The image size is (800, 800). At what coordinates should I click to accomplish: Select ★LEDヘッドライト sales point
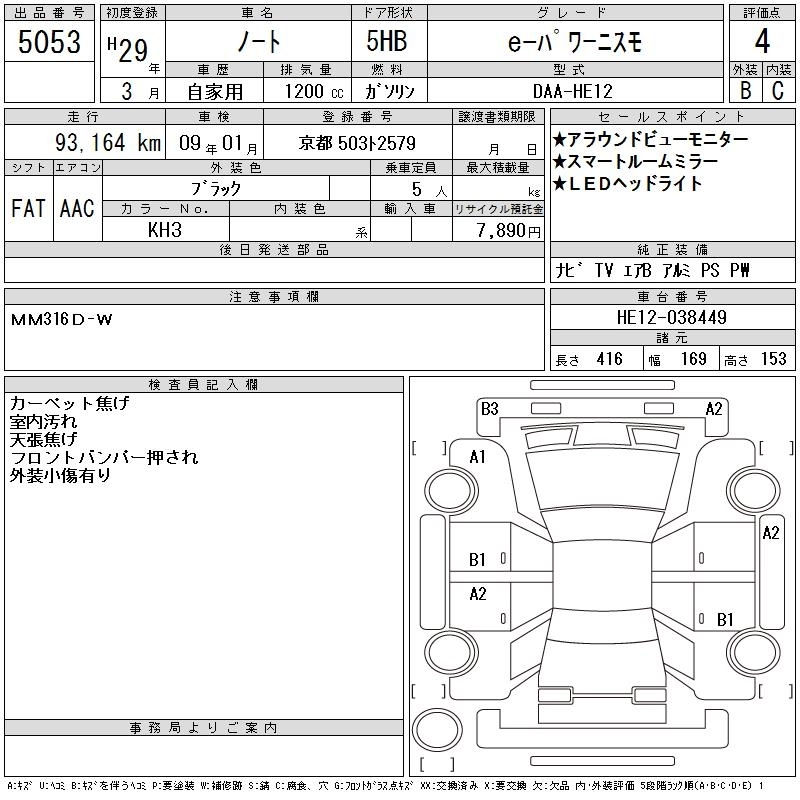(x=628, y=184)
